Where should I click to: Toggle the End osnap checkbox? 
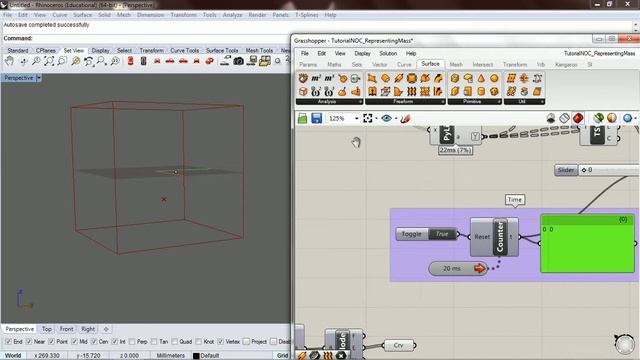point(9,342)
